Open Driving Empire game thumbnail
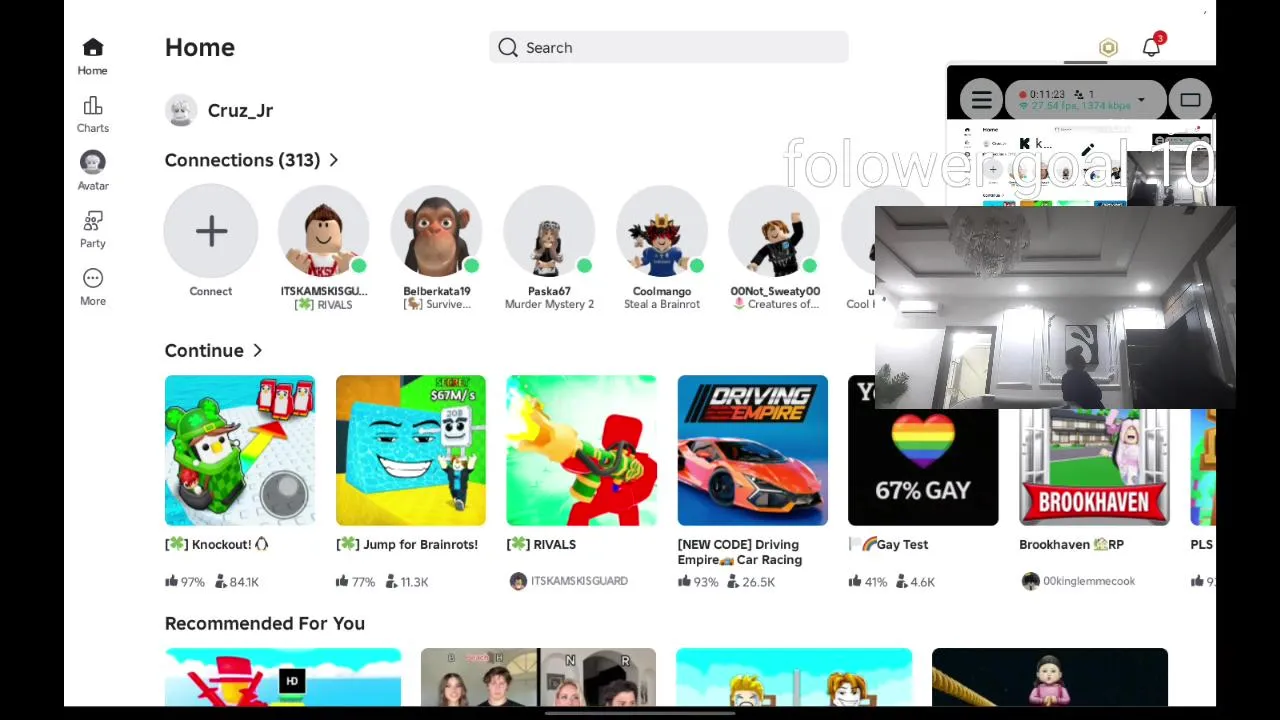Screen dimensions: 1280x720 [752, 450]
